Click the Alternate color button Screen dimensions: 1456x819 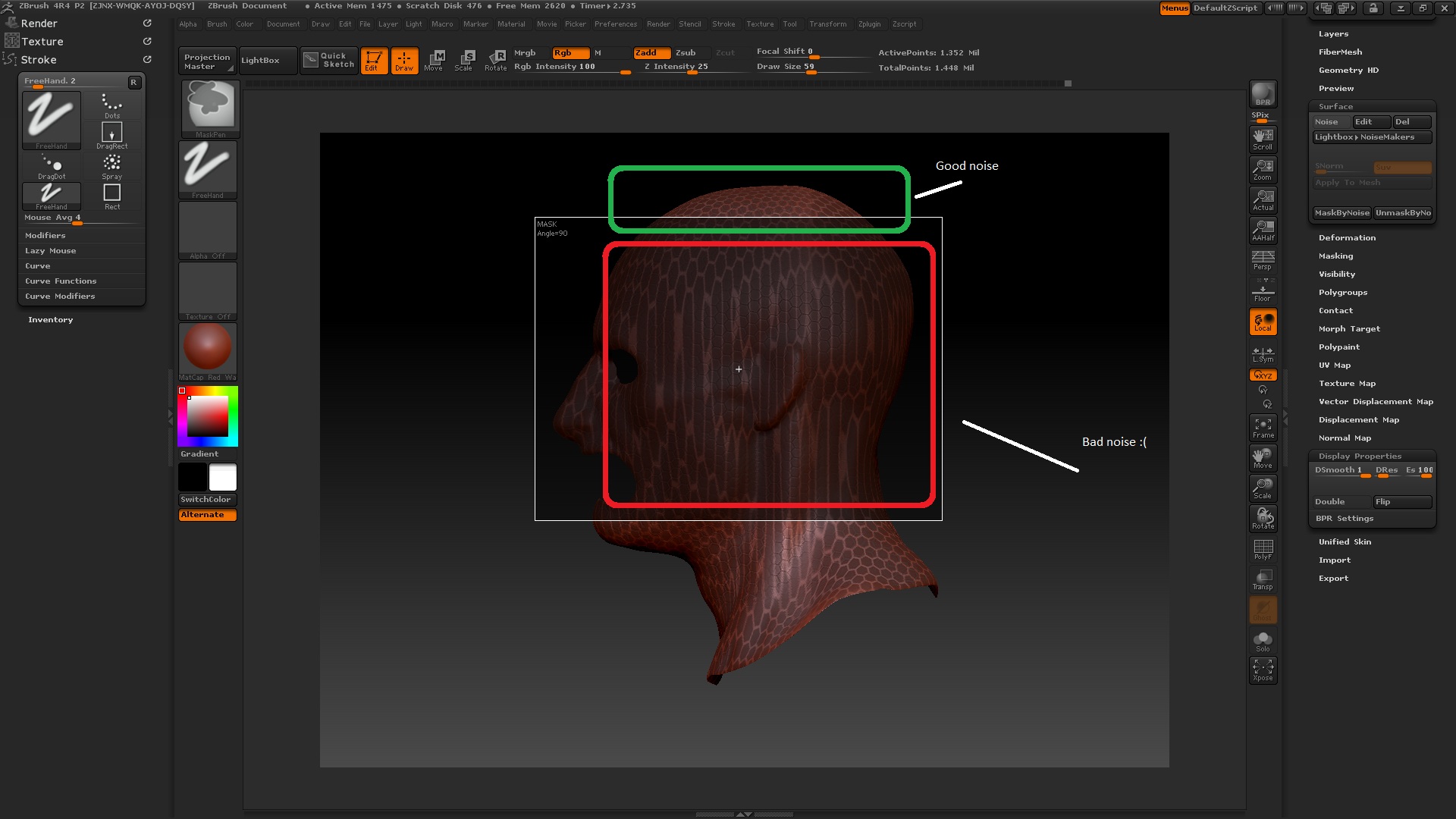click(208, 515)
